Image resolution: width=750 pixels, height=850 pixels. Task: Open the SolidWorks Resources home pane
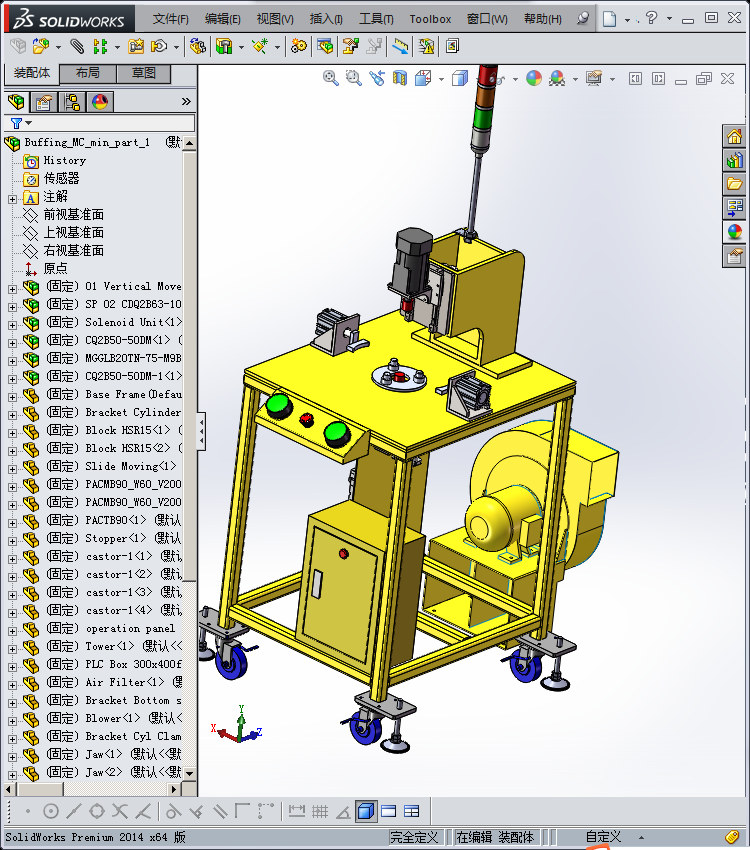pyautogui.click(x=735, y=137)
